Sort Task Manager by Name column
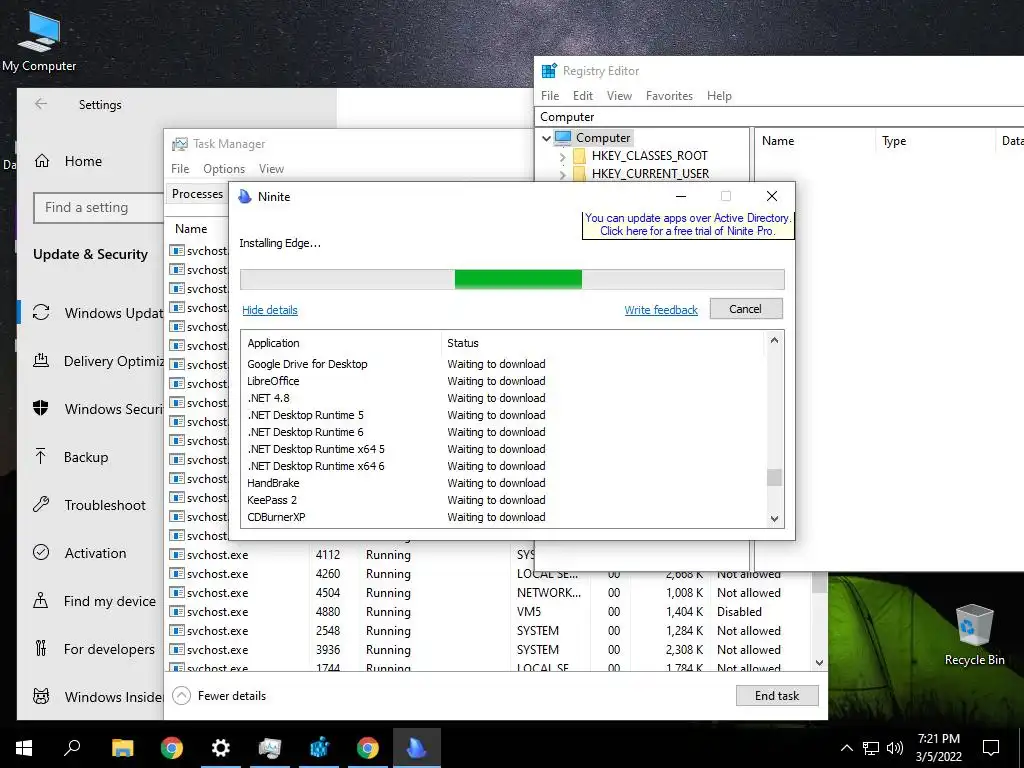 191,229
